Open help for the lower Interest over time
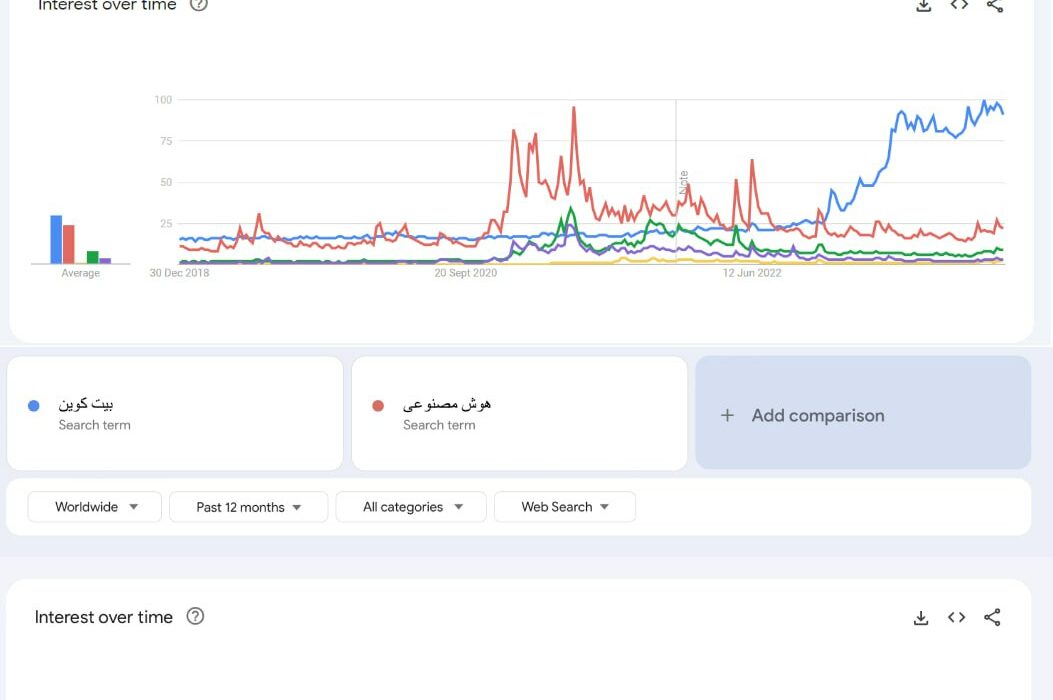The image size is (1053, 700). tap(195, 616)
